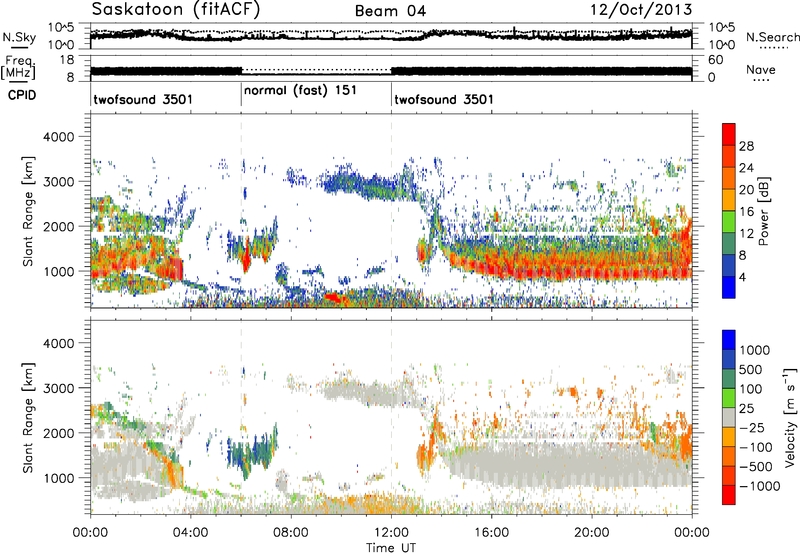Click the '12:00' time tick label
The width and height of the screenshot is (800, 554).
pos(391,533)
